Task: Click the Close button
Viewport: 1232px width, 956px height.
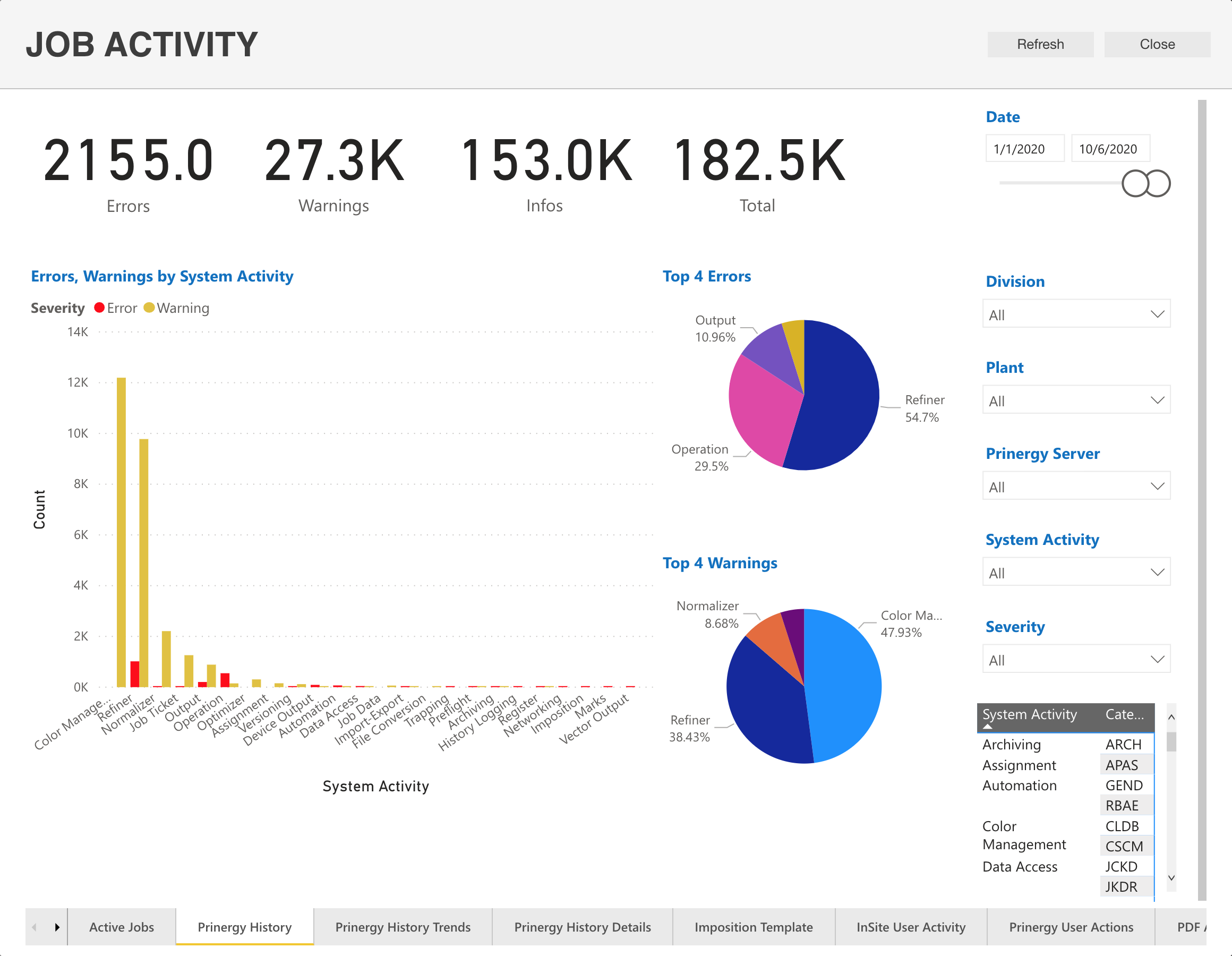Action: click(1157, 44)
